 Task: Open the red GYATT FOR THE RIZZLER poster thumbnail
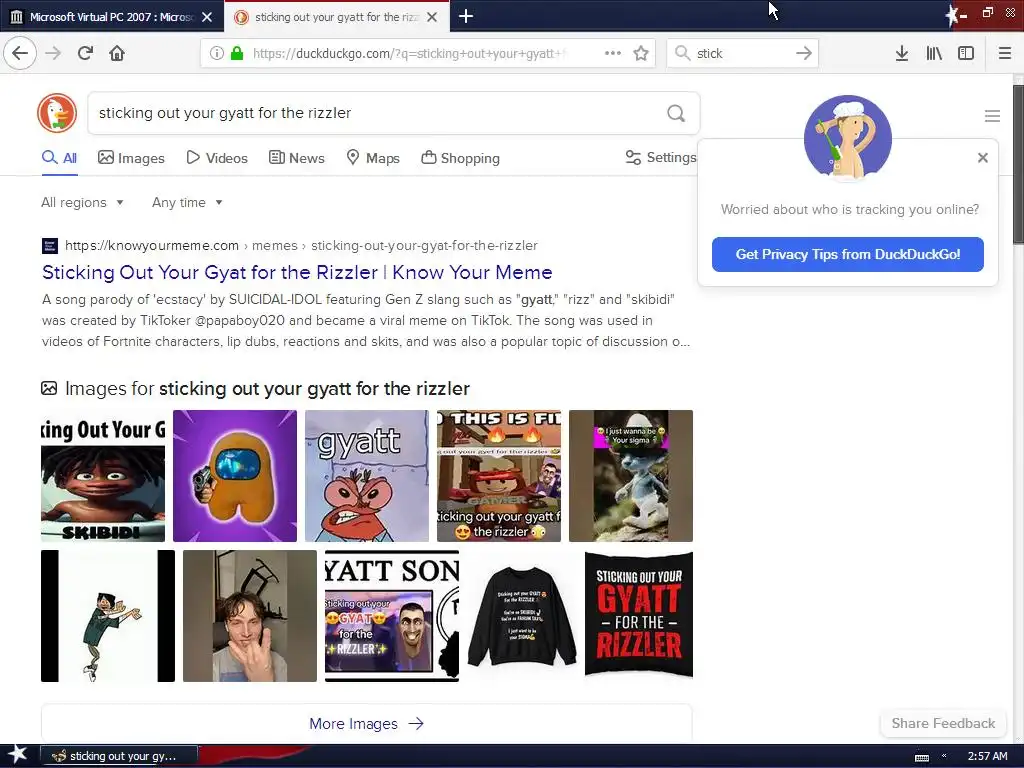tap(639, 616)
